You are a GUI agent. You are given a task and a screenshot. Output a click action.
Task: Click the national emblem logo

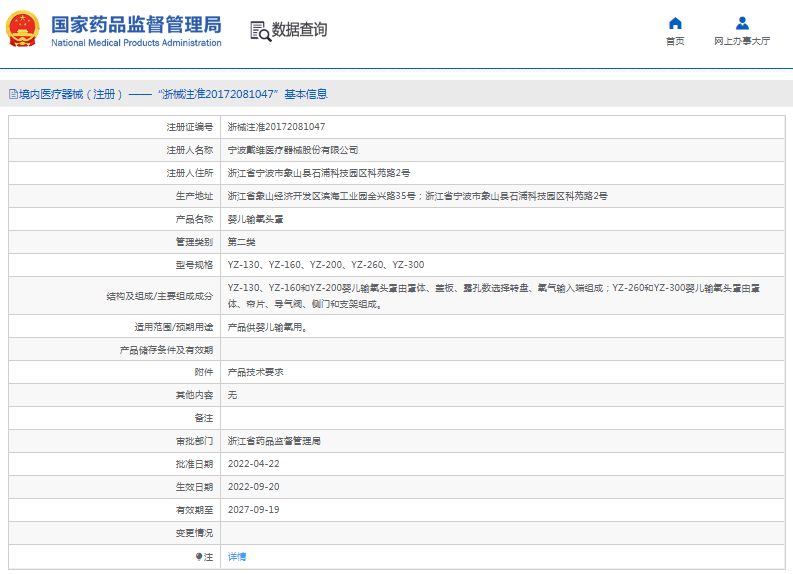[23, 30]
